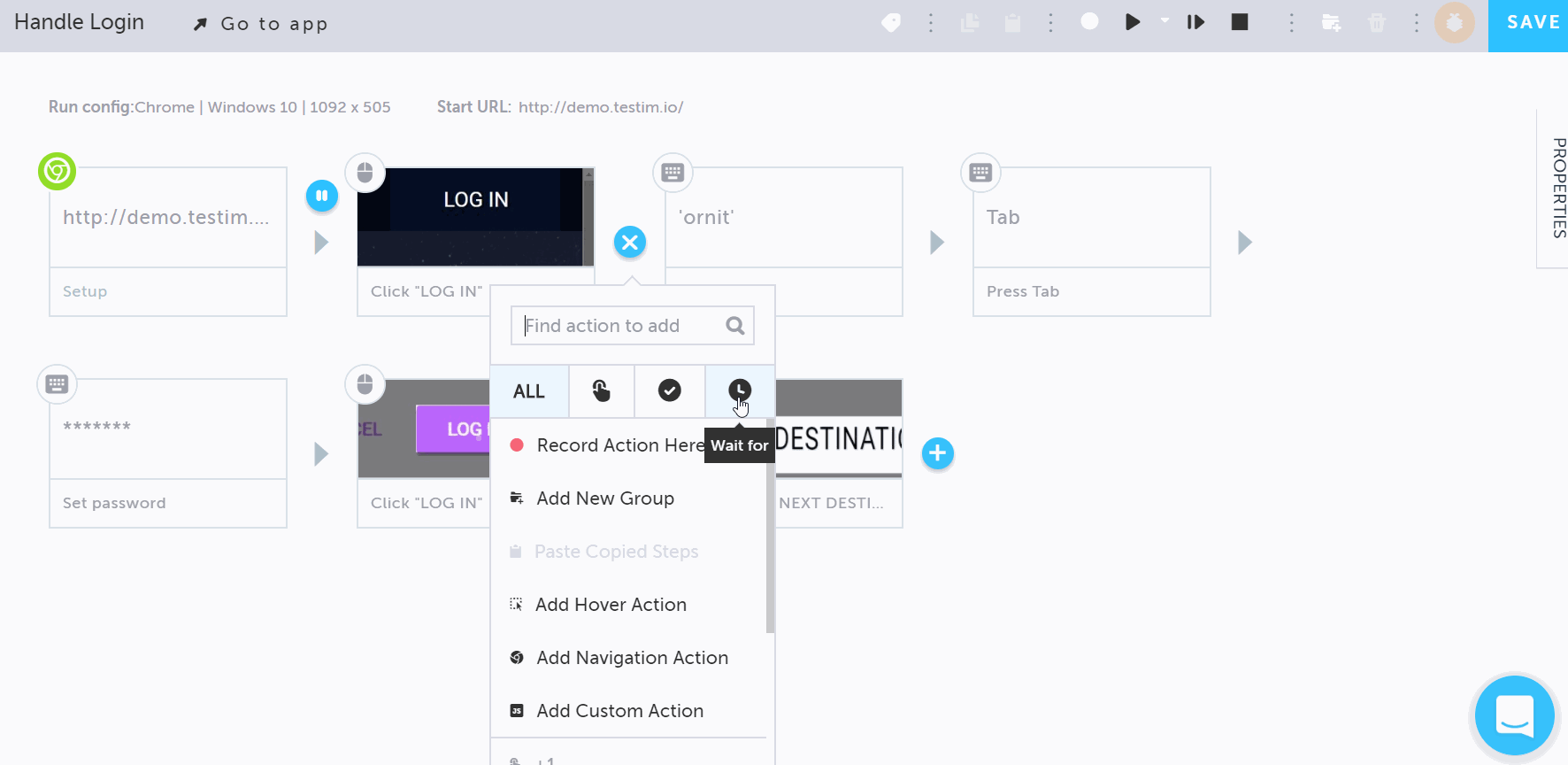
Task: Select the 'ornit' text step
Action: (784, 218)
